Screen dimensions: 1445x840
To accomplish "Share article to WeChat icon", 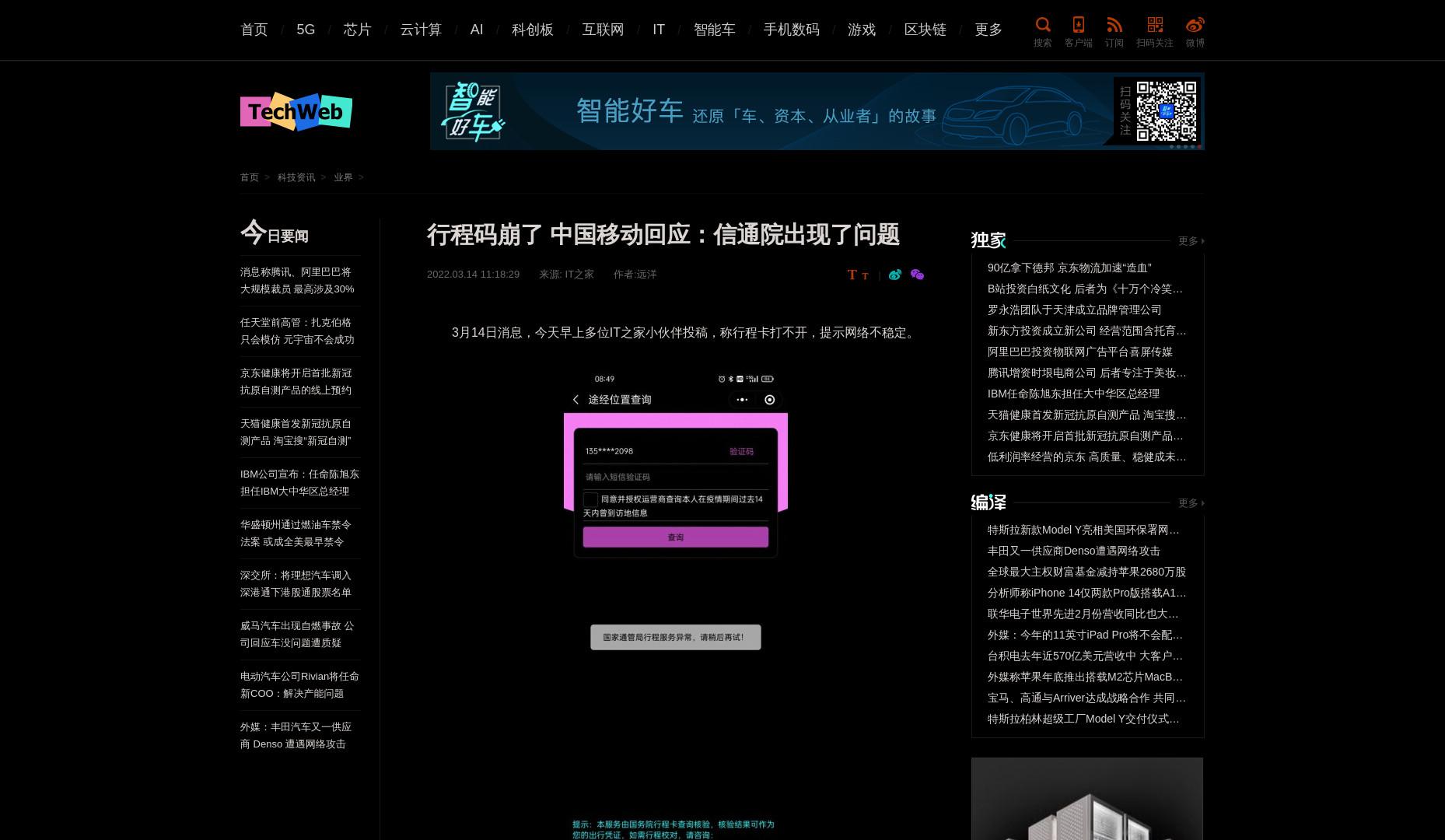I will (917, 275).
